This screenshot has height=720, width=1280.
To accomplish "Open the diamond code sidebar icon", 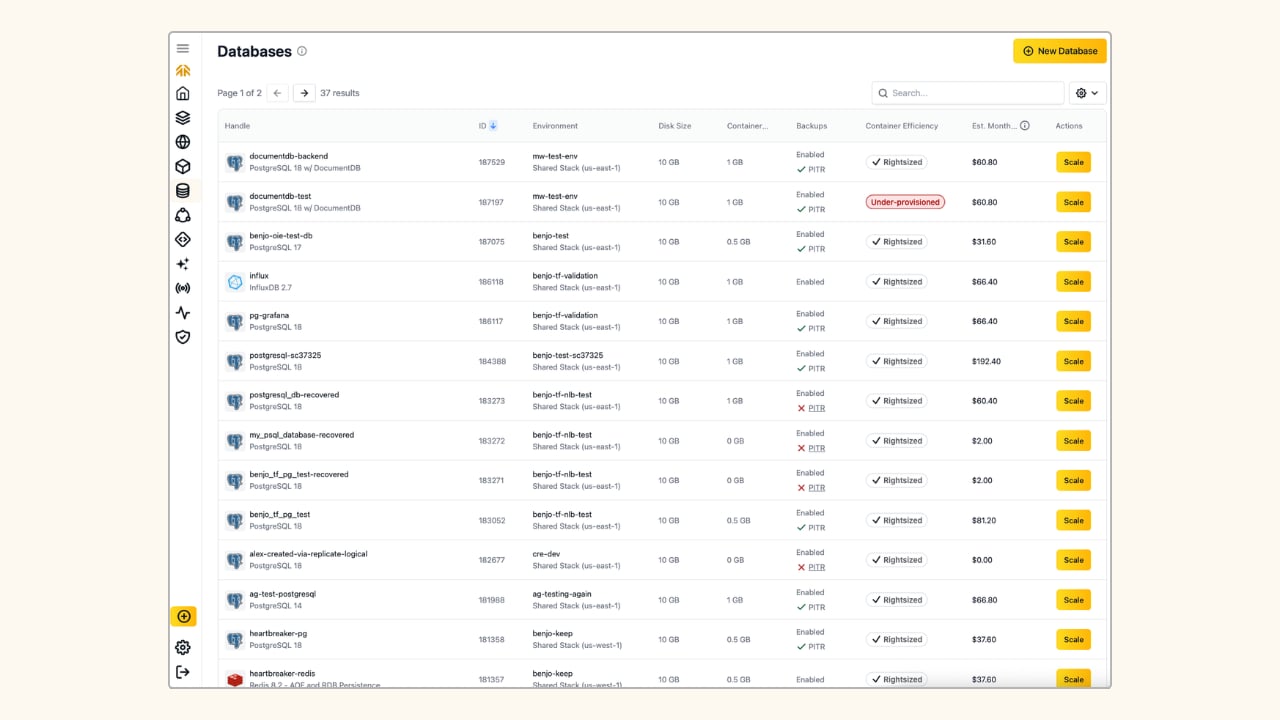I will click(x=183, y=239).
